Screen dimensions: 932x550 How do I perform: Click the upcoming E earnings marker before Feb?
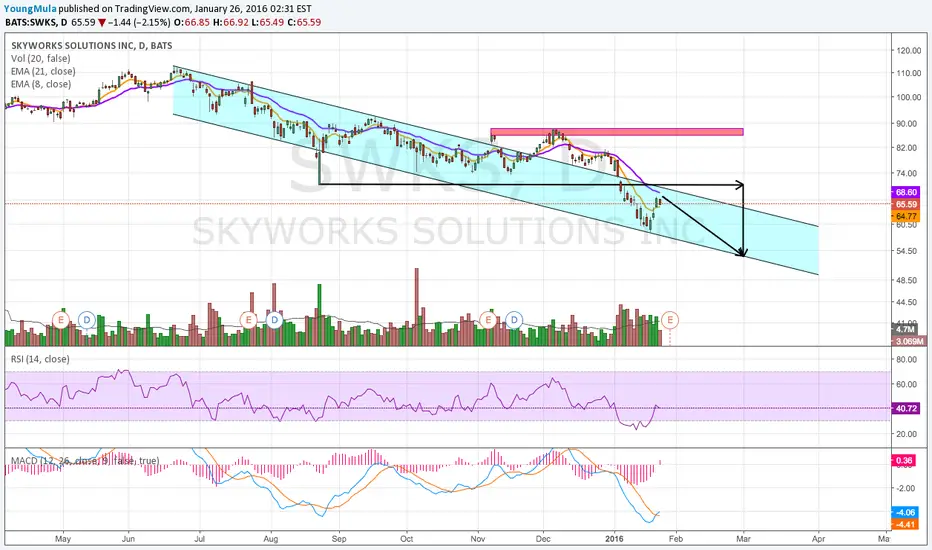coord(670,320)
